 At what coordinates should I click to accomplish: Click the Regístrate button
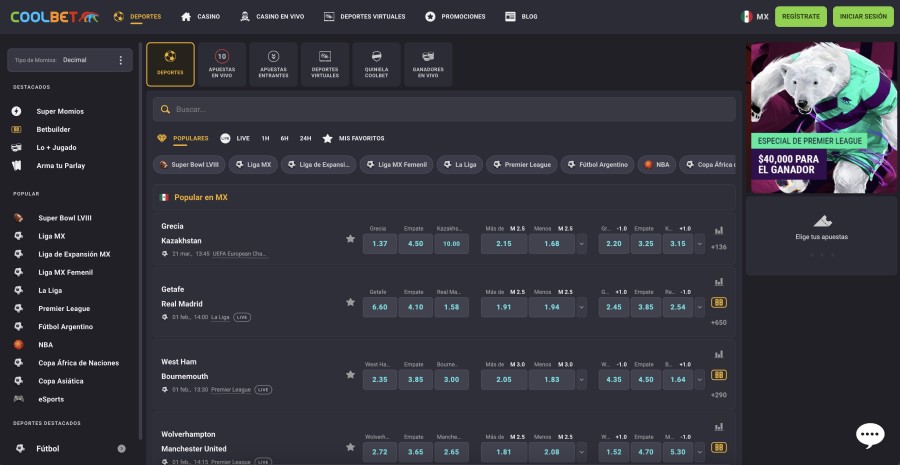point(801,17)
